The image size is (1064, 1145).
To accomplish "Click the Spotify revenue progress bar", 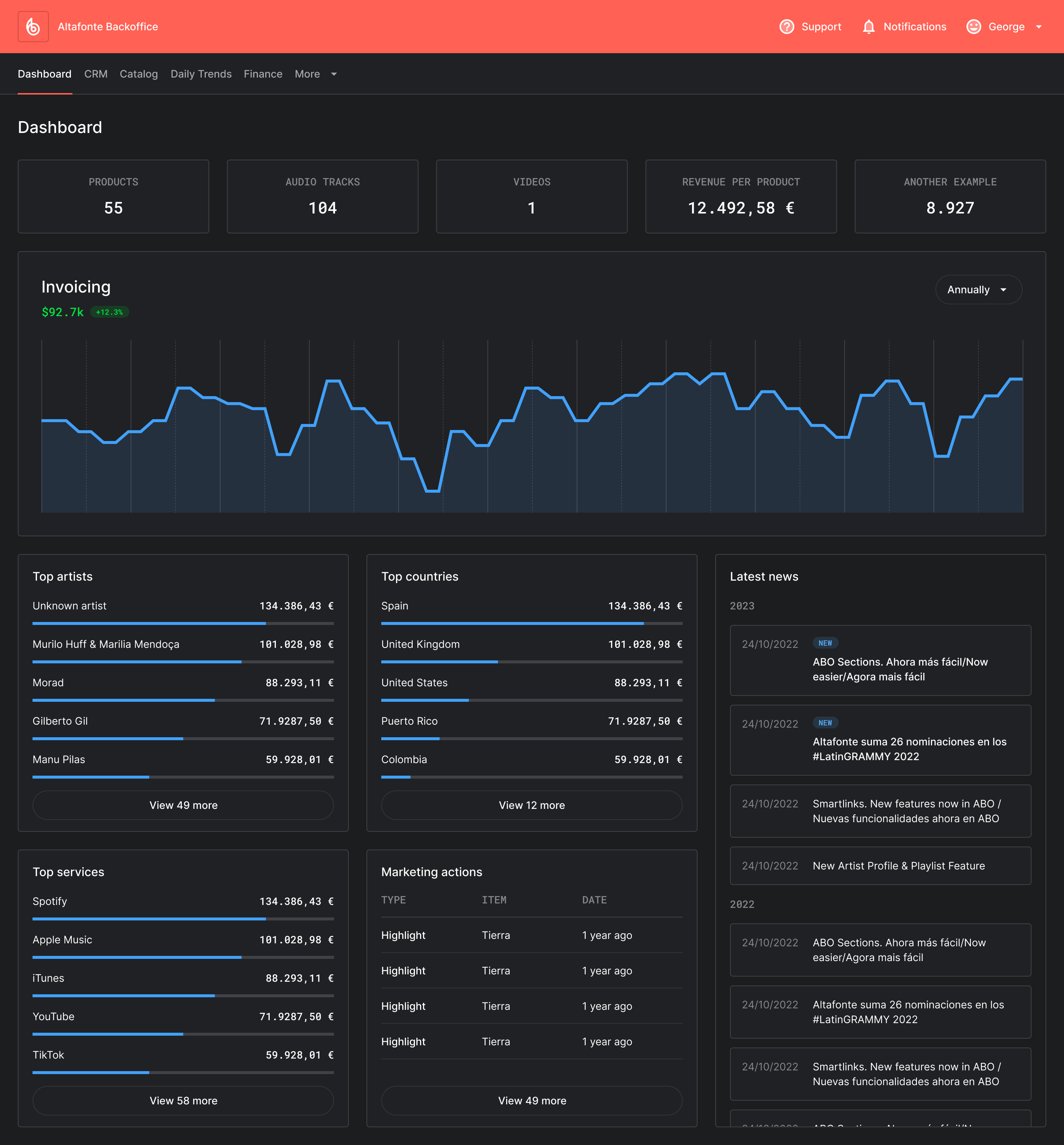I will (183, 919).
